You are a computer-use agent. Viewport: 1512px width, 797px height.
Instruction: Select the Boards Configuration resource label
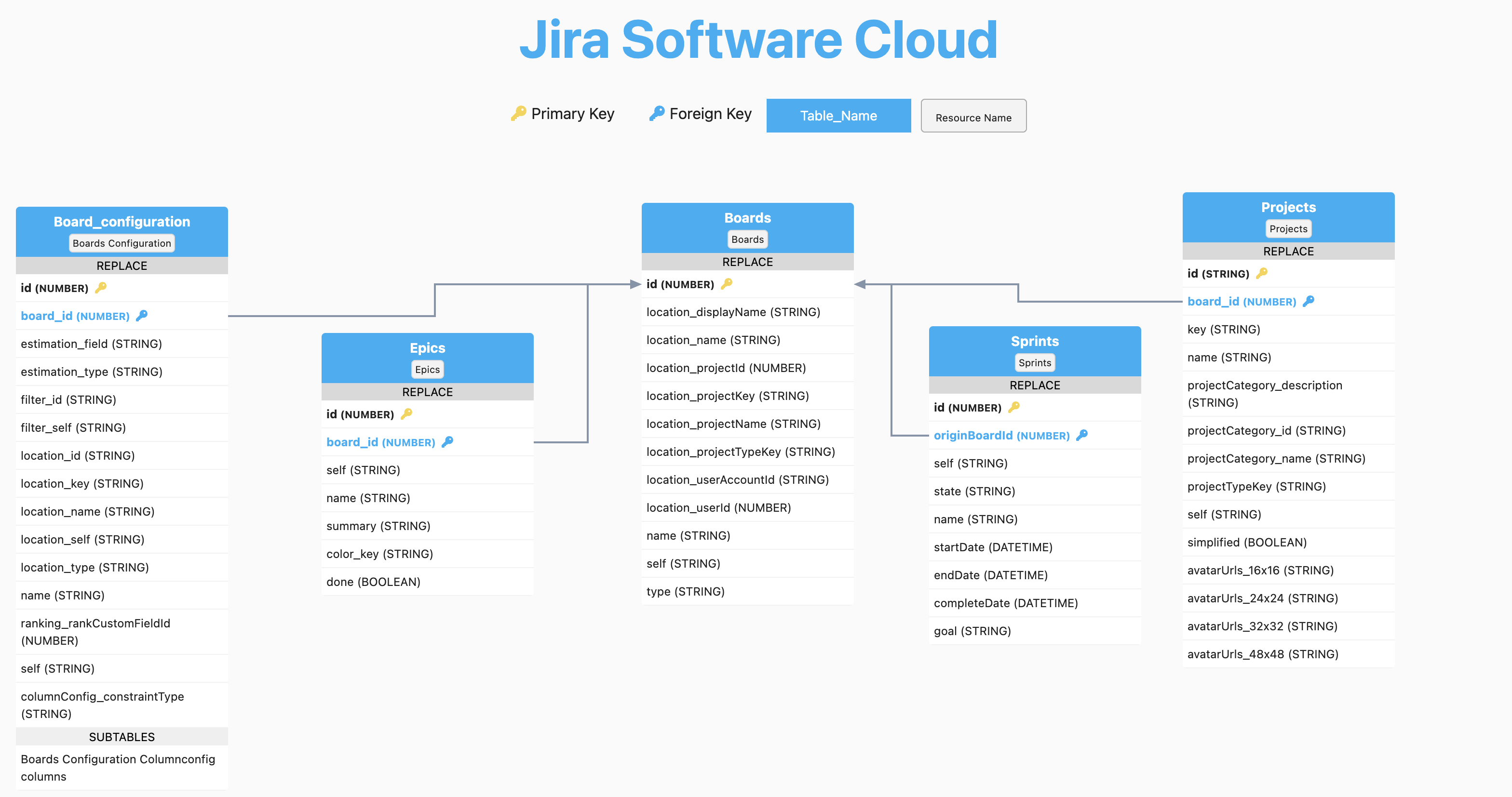(121, 243)
